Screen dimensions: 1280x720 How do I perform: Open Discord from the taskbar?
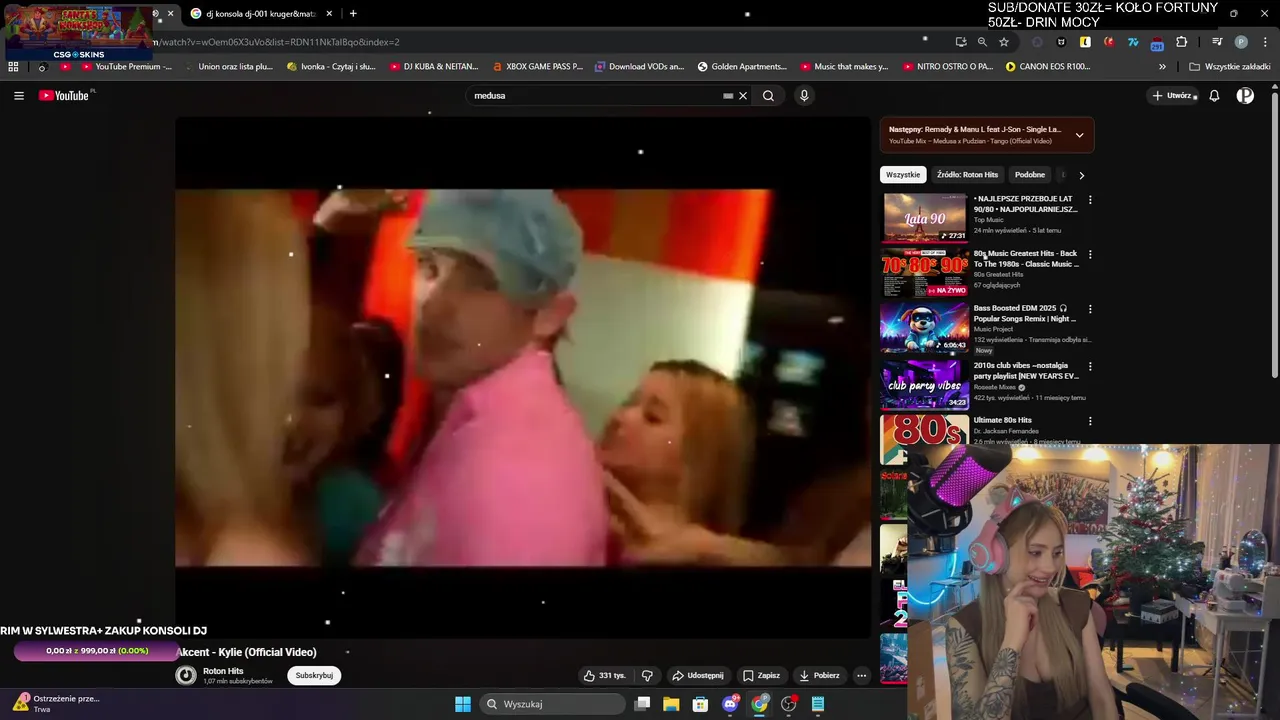coord(731,704)
